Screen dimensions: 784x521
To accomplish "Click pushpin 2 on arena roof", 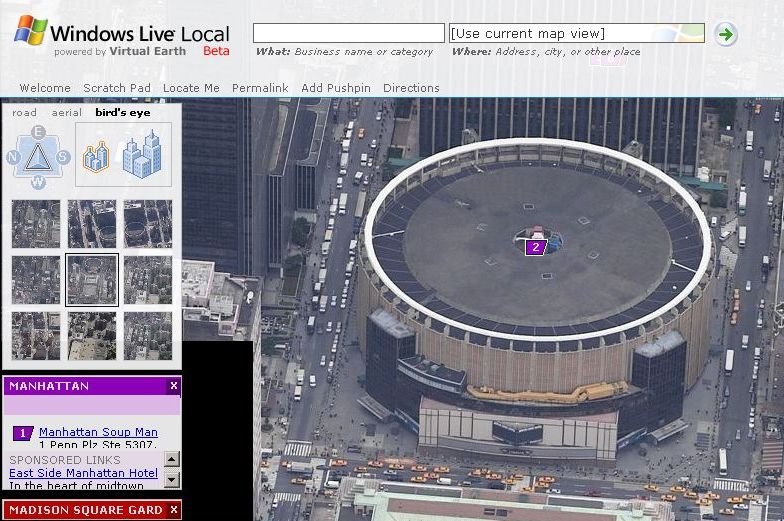I will [x=536, y=247].
